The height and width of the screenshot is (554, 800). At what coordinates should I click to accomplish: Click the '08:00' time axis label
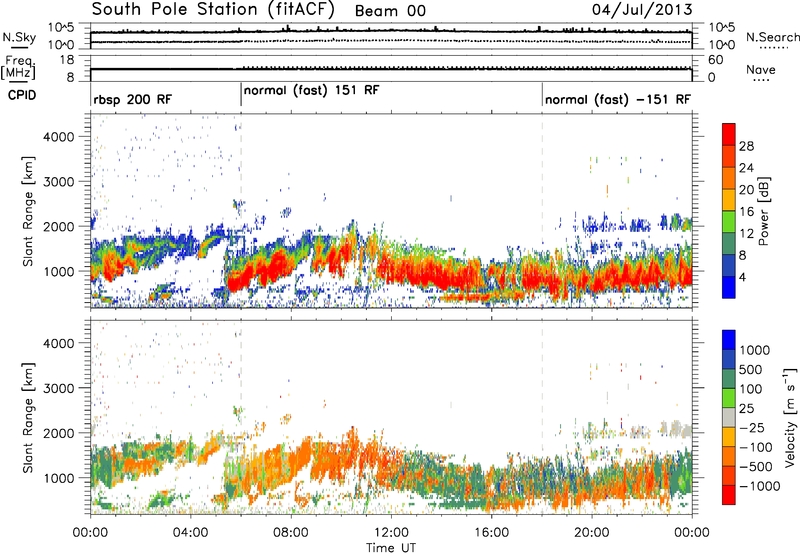[291, 533]
